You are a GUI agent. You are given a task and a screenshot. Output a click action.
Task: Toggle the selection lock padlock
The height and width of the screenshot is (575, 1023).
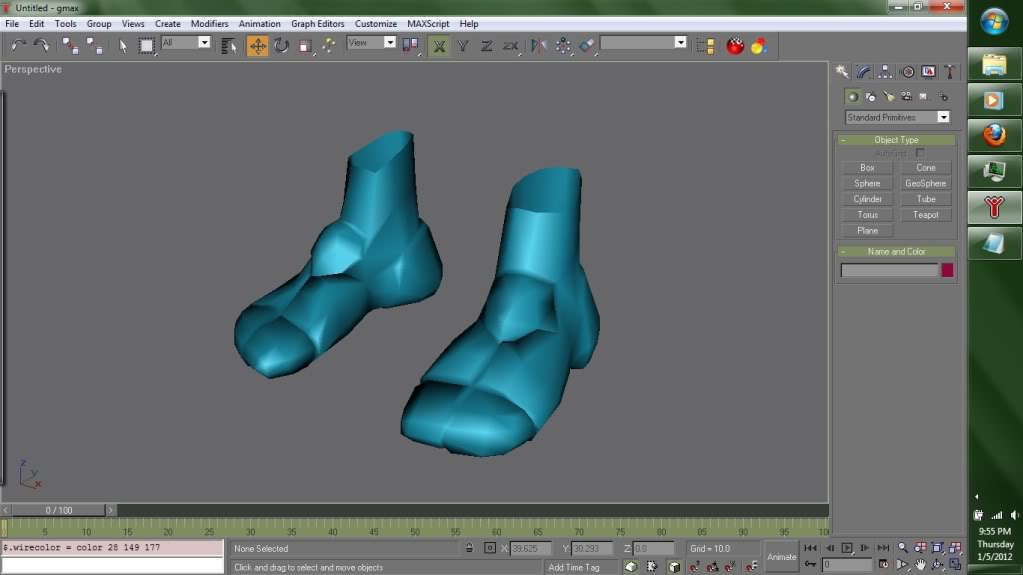(469, 548)
